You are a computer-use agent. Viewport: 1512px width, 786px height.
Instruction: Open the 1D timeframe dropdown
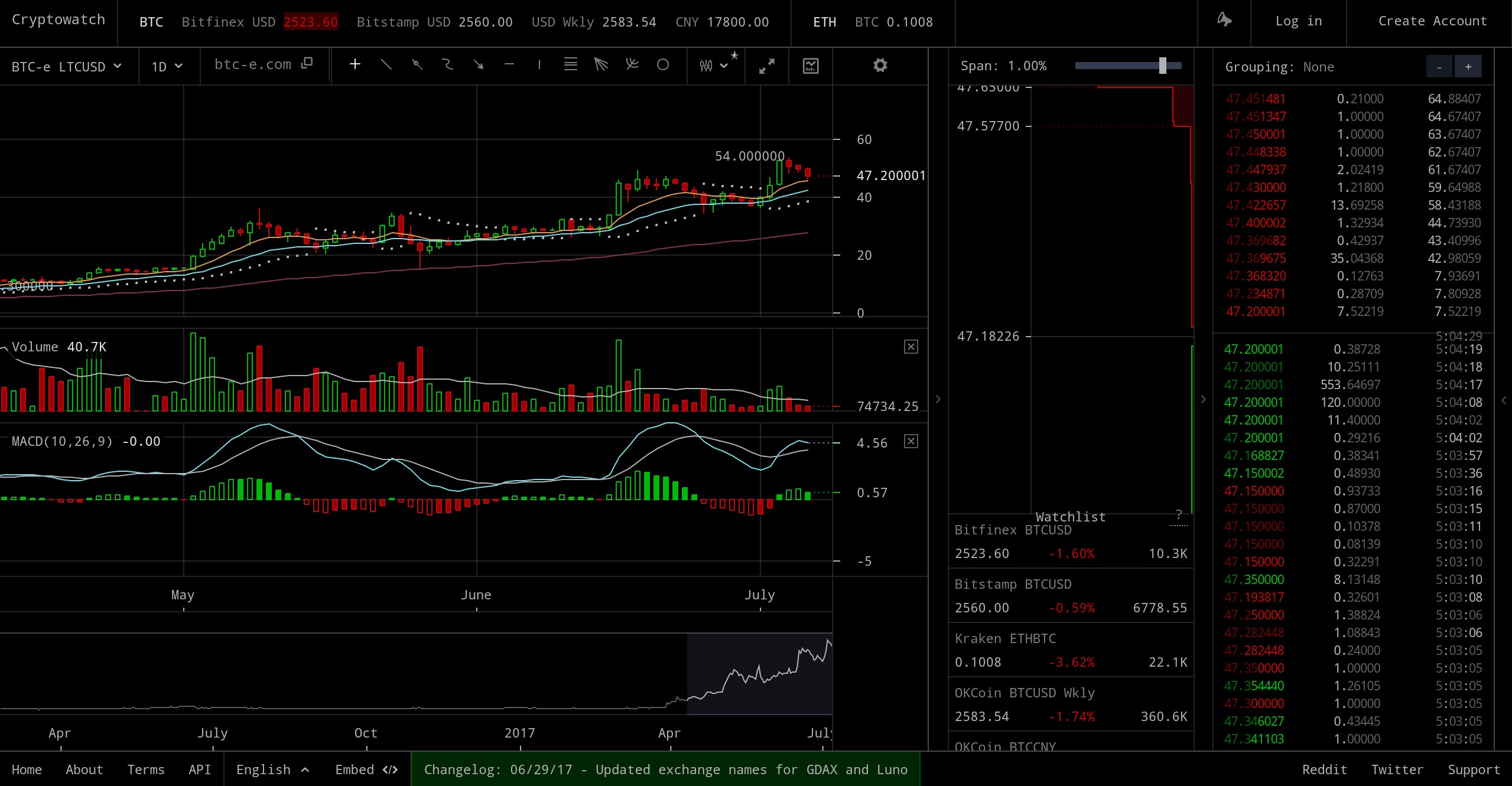coord(167,67)
